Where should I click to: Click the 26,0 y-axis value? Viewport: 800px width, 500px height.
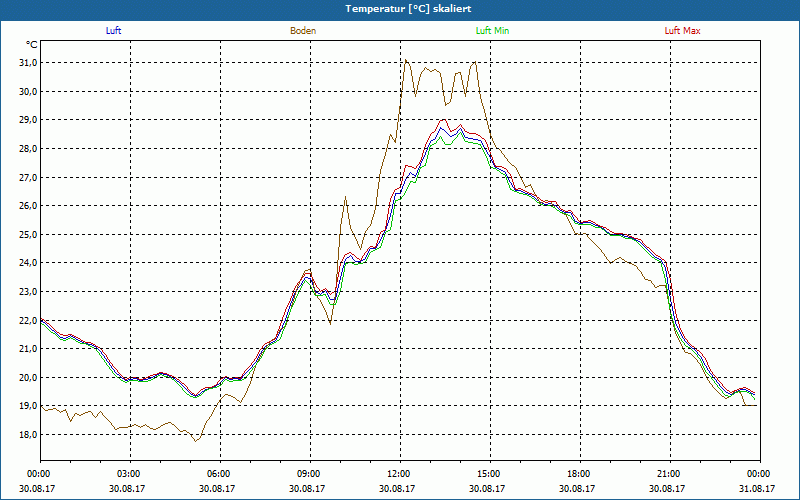(x=28, y=206)
